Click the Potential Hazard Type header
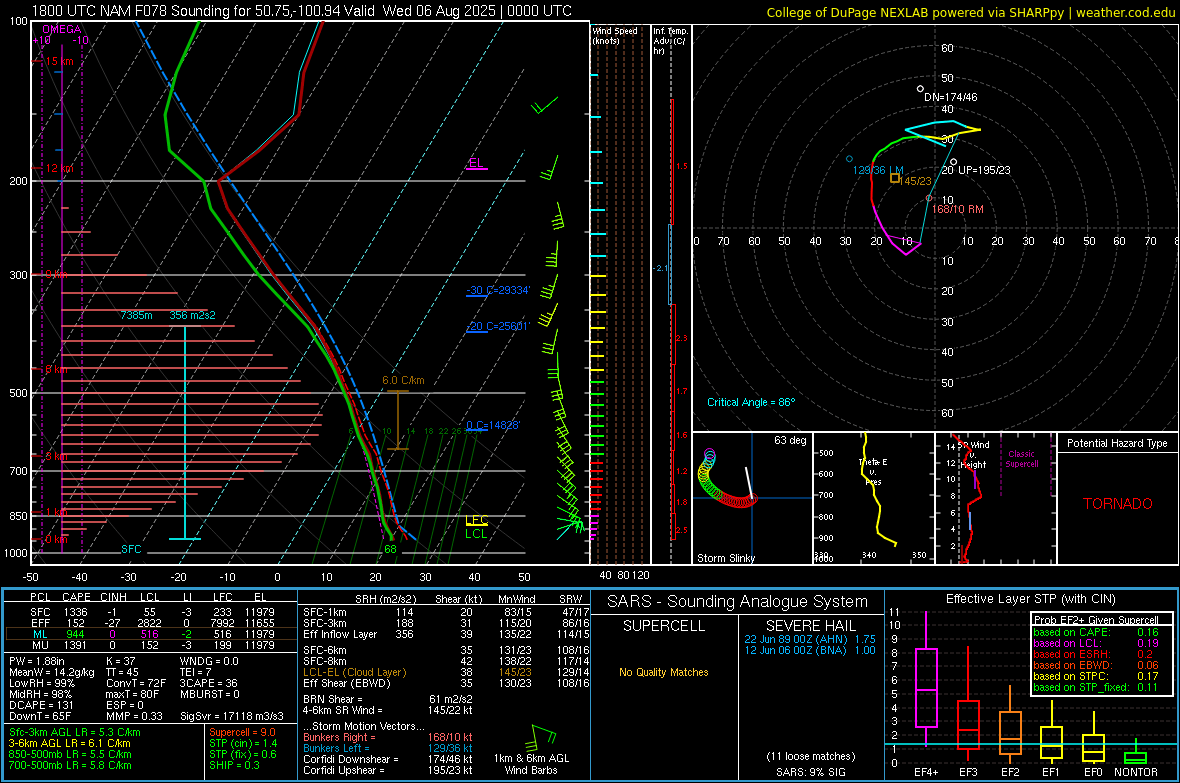Image resolution: width=1180 pixels, height=783 pixels. (x=1117, y=443)
